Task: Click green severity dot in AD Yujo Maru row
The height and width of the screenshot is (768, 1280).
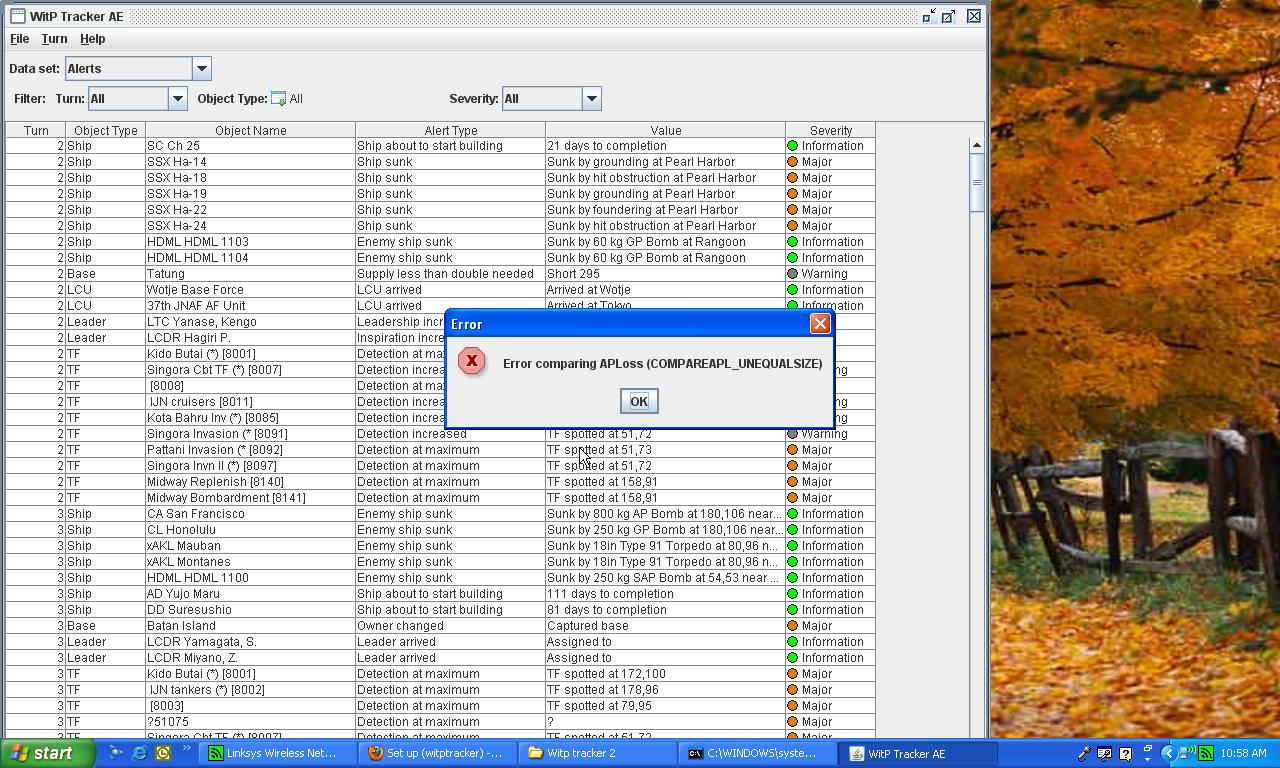Action: click(x=793, y=594)
